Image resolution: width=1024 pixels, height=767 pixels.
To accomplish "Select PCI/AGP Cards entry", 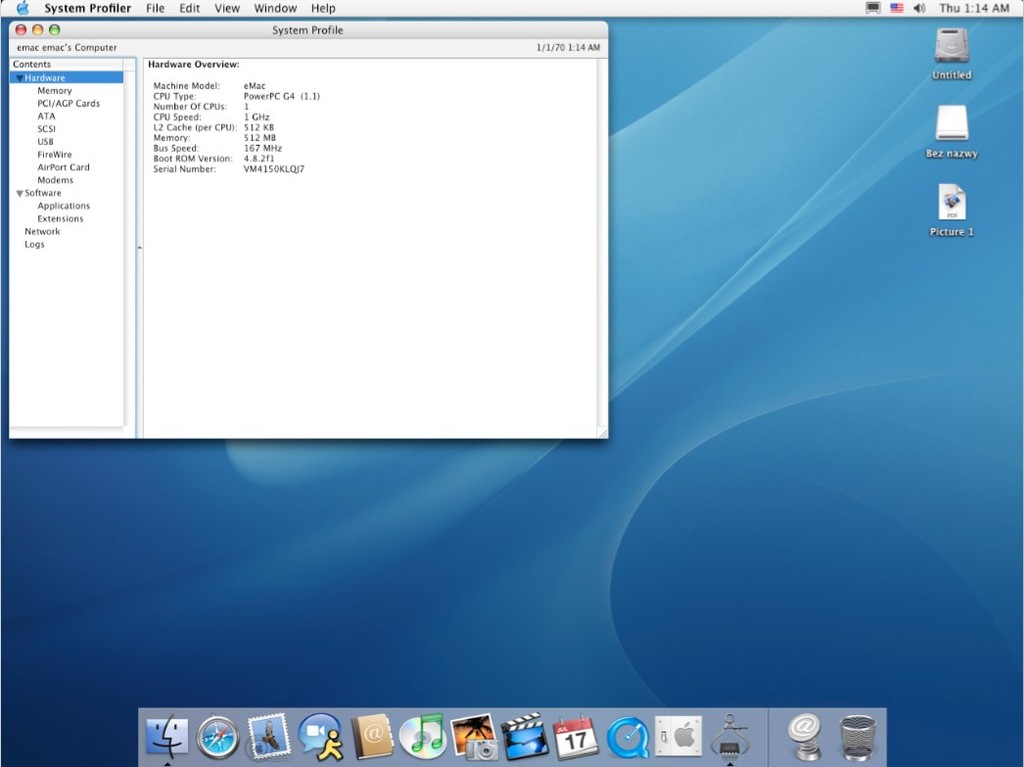I will tap(69, 103).
